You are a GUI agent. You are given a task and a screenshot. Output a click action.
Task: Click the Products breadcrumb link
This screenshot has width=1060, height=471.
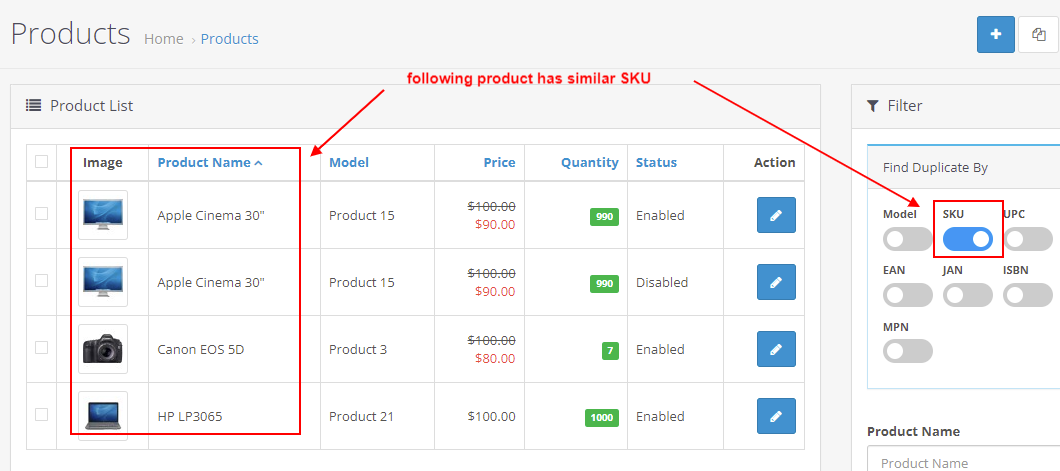pyautogui.click(x=229, y=39)
